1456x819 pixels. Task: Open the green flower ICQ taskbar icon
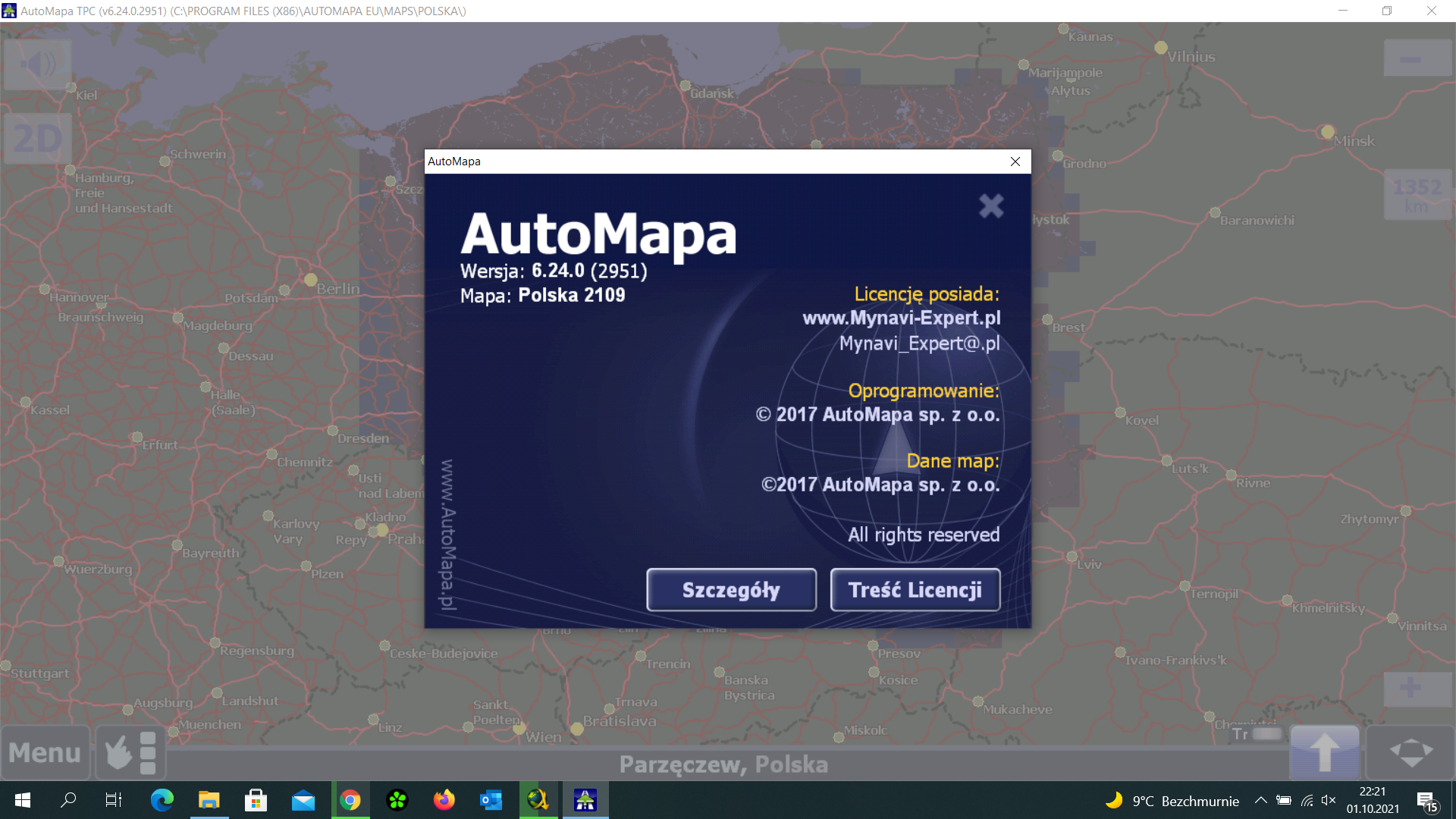click(x=397, y=800)
